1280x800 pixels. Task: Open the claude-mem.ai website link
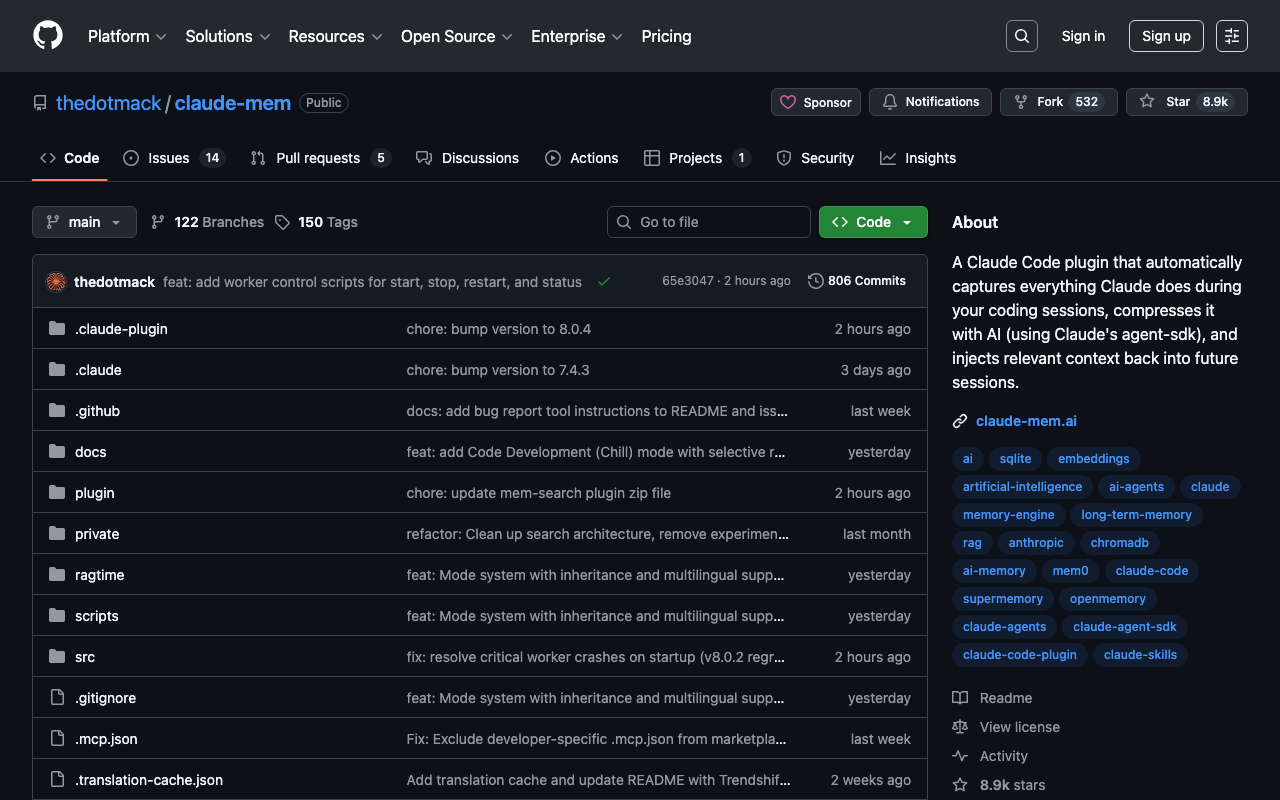click(1026, 421)
